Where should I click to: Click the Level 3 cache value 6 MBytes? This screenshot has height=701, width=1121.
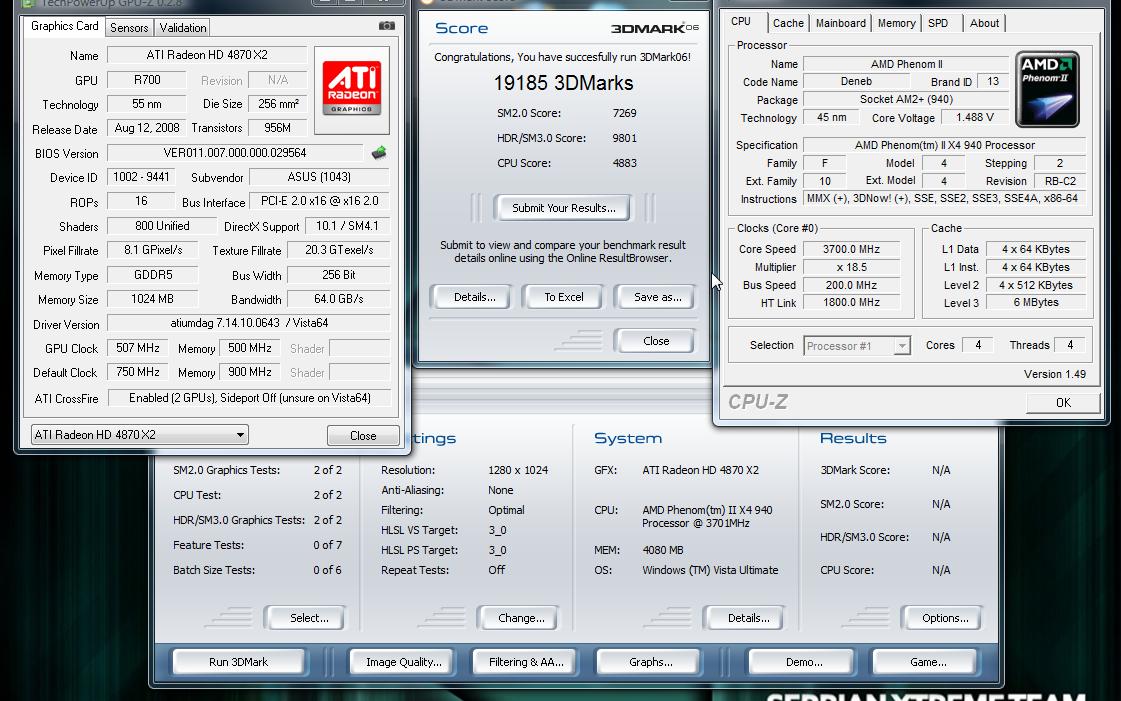(1036, 302)
